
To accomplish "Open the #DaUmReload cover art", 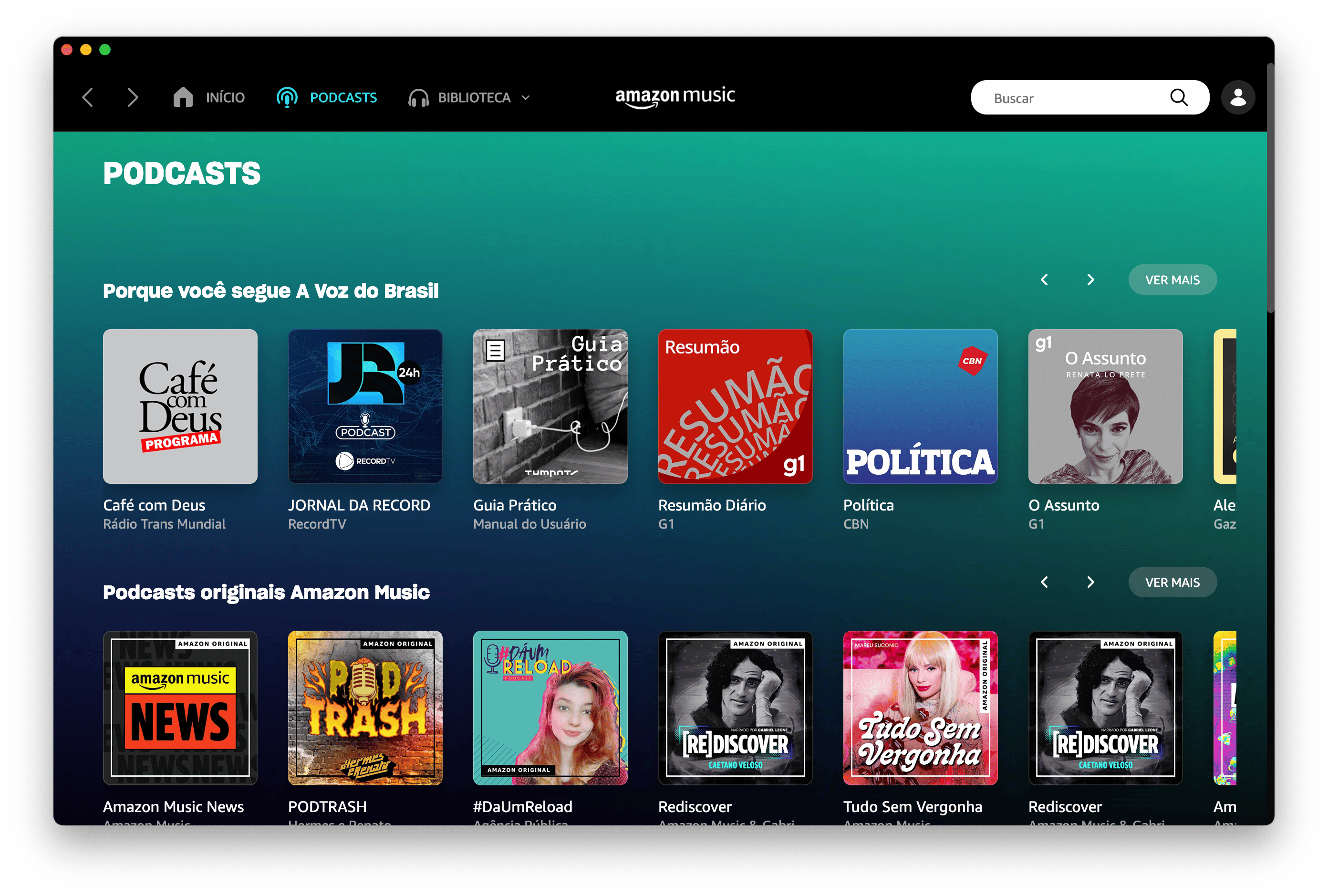I will click(x=550, y=708).
